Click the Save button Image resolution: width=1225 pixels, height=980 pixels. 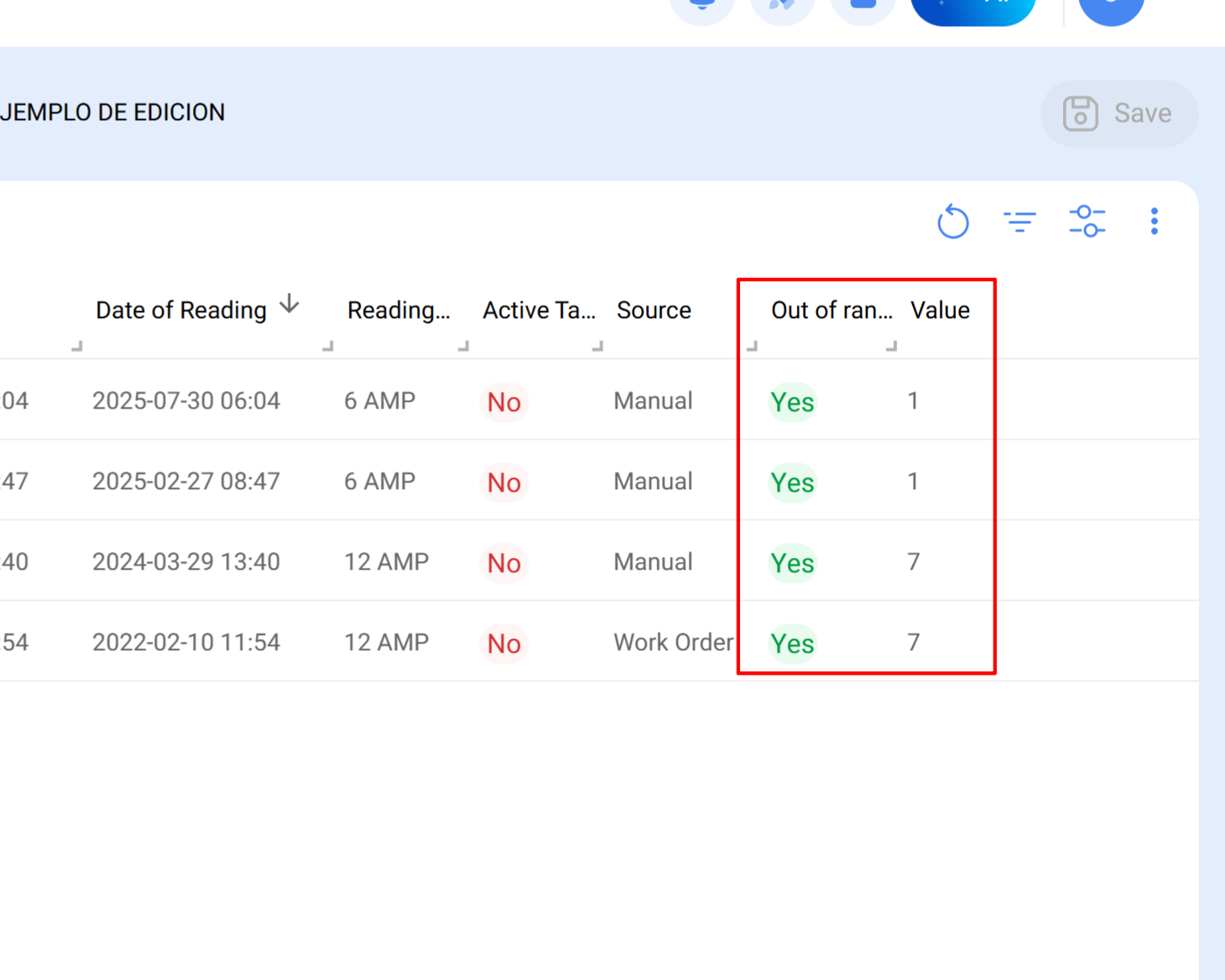coord(1119,113)
